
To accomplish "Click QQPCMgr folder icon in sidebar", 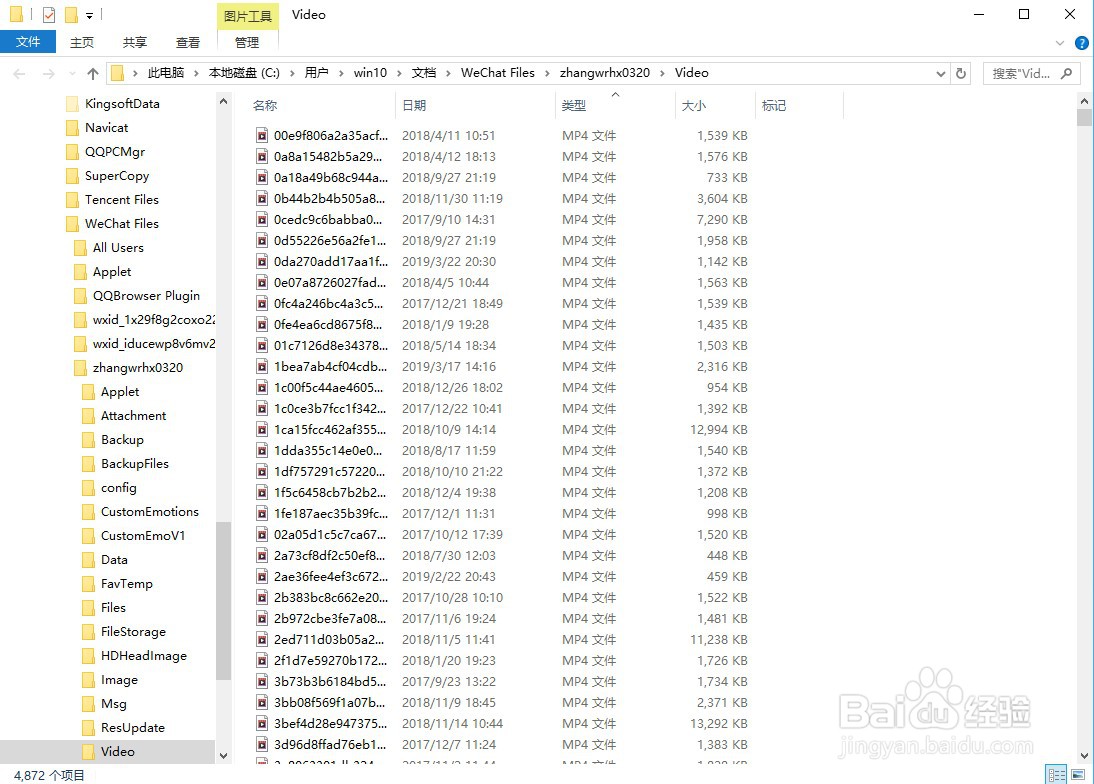I will click(72, 152).
